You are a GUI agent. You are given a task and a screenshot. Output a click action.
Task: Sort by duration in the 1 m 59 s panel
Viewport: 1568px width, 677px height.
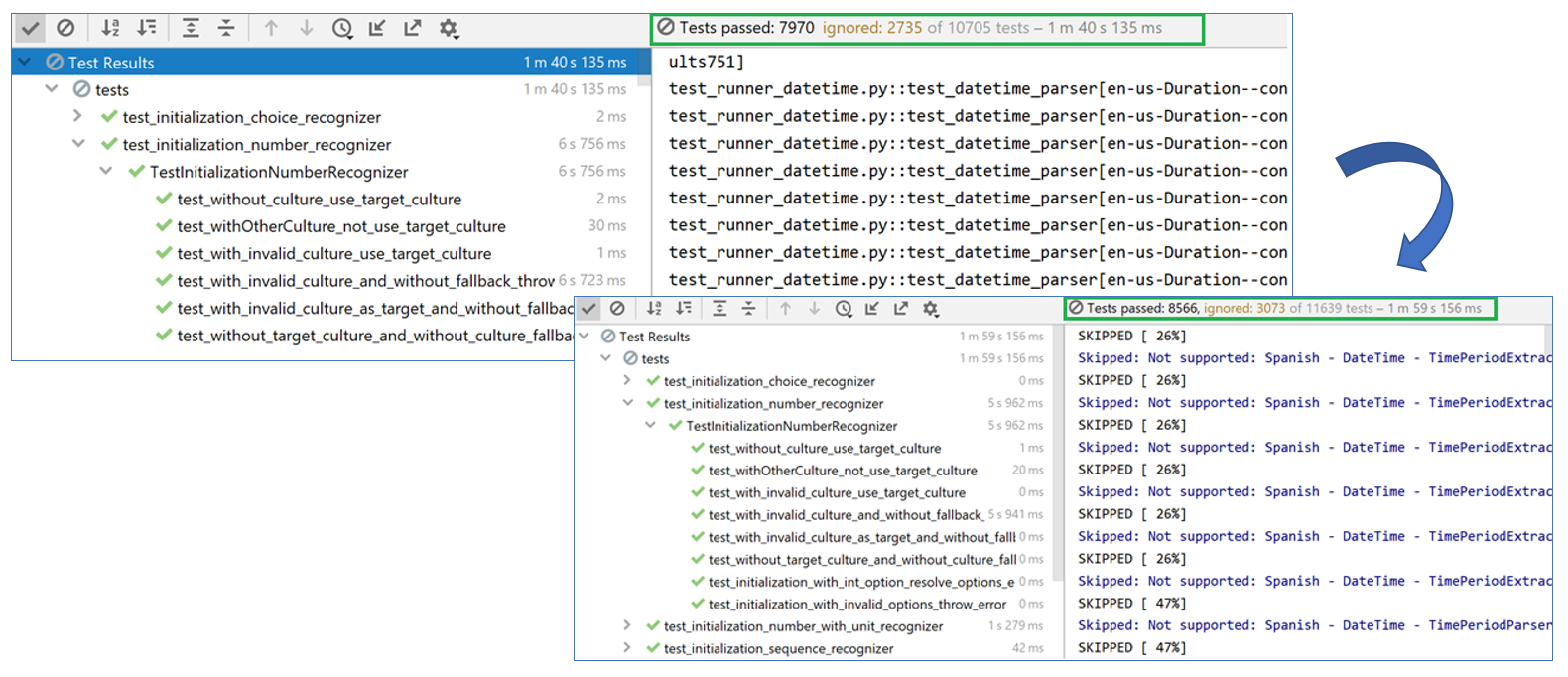point(684,309)
